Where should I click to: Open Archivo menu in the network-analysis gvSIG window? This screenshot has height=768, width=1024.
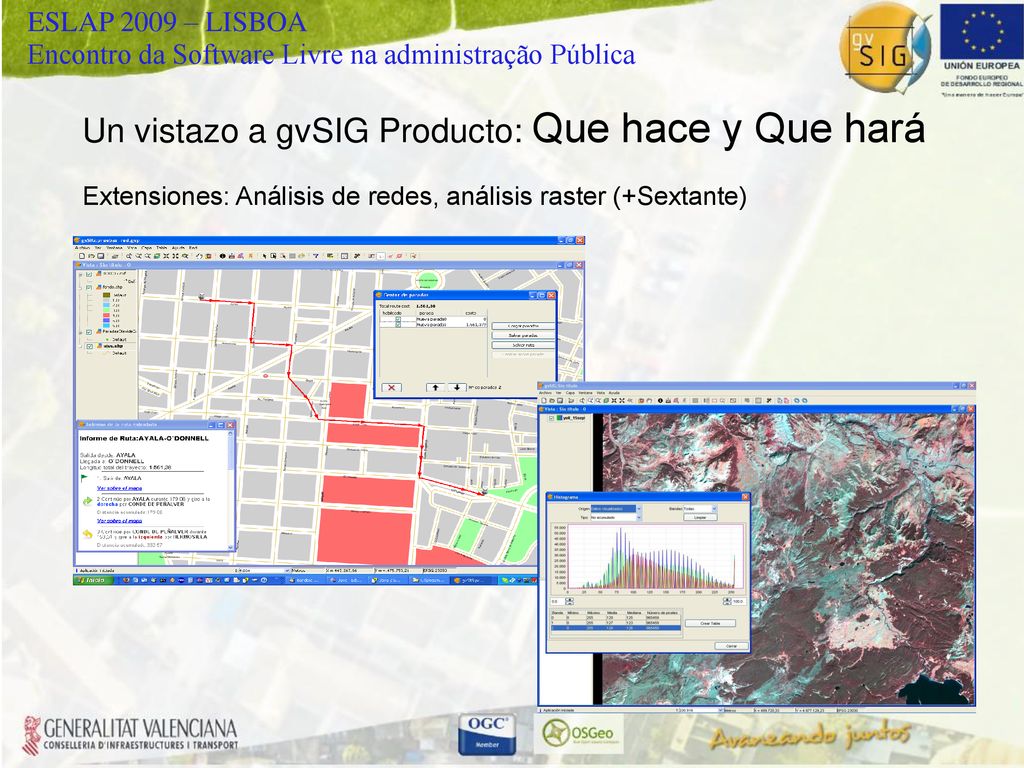tap(82, 248)
